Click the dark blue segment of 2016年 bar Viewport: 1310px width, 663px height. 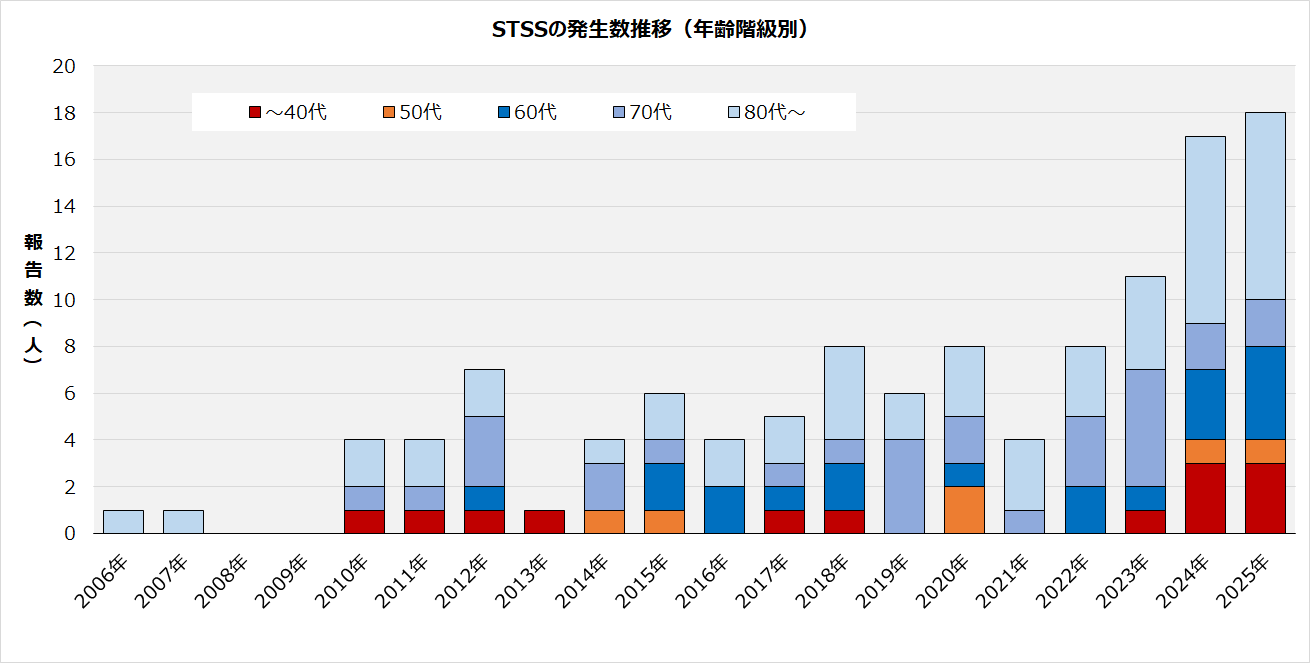(x=725, y=510)
